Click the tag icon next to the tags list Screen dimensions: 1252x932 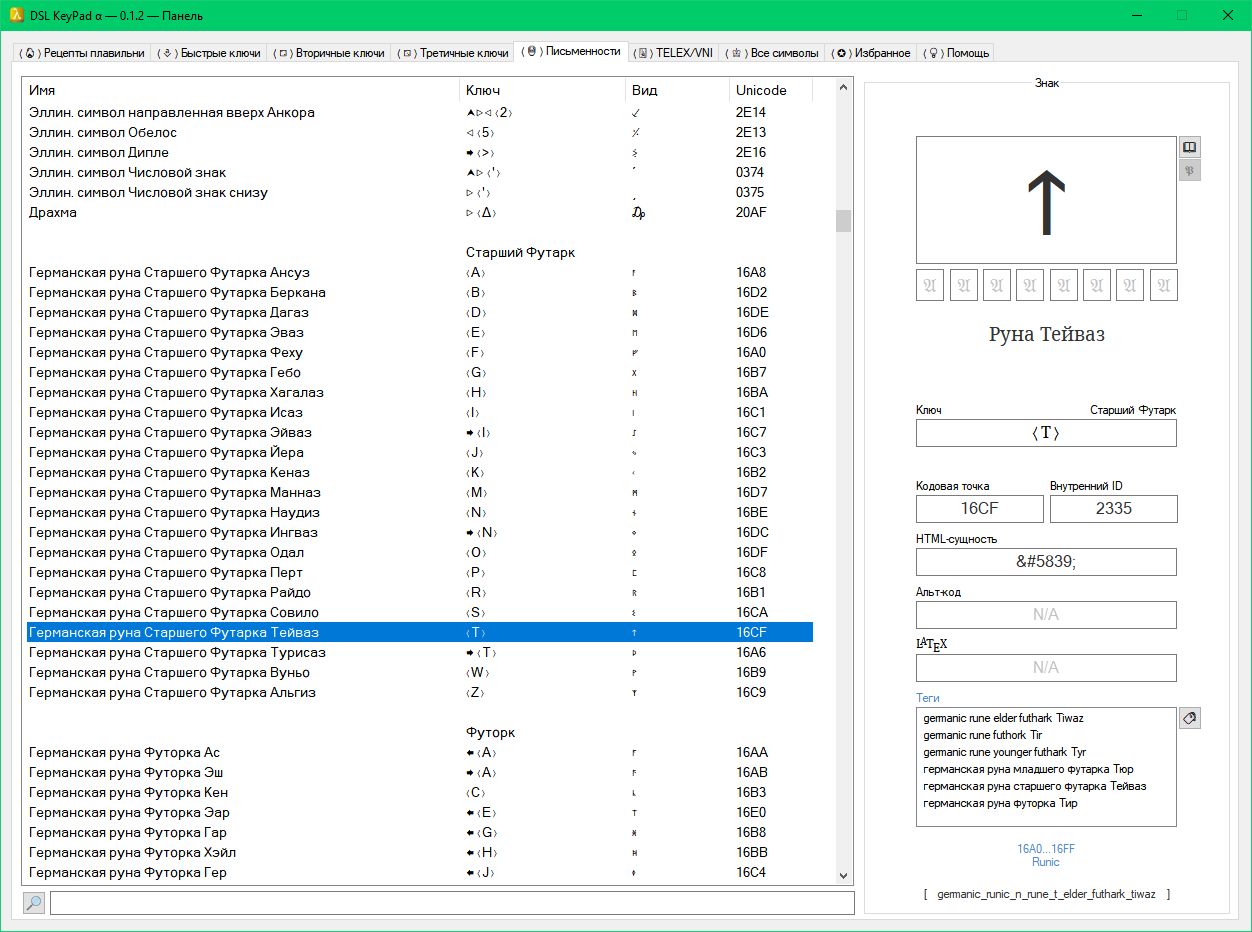click(x=1189, y=718)
